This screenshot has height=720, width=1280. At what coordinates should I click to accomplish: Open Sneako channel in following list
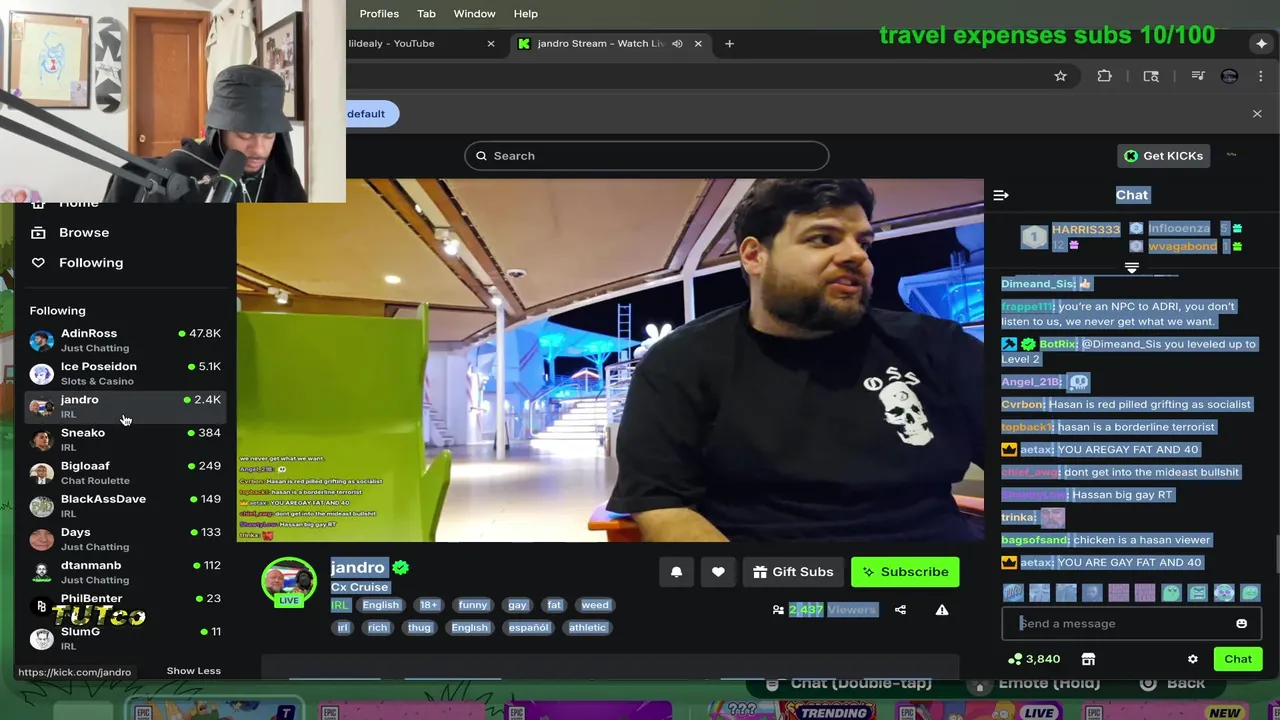click(125, 439)
